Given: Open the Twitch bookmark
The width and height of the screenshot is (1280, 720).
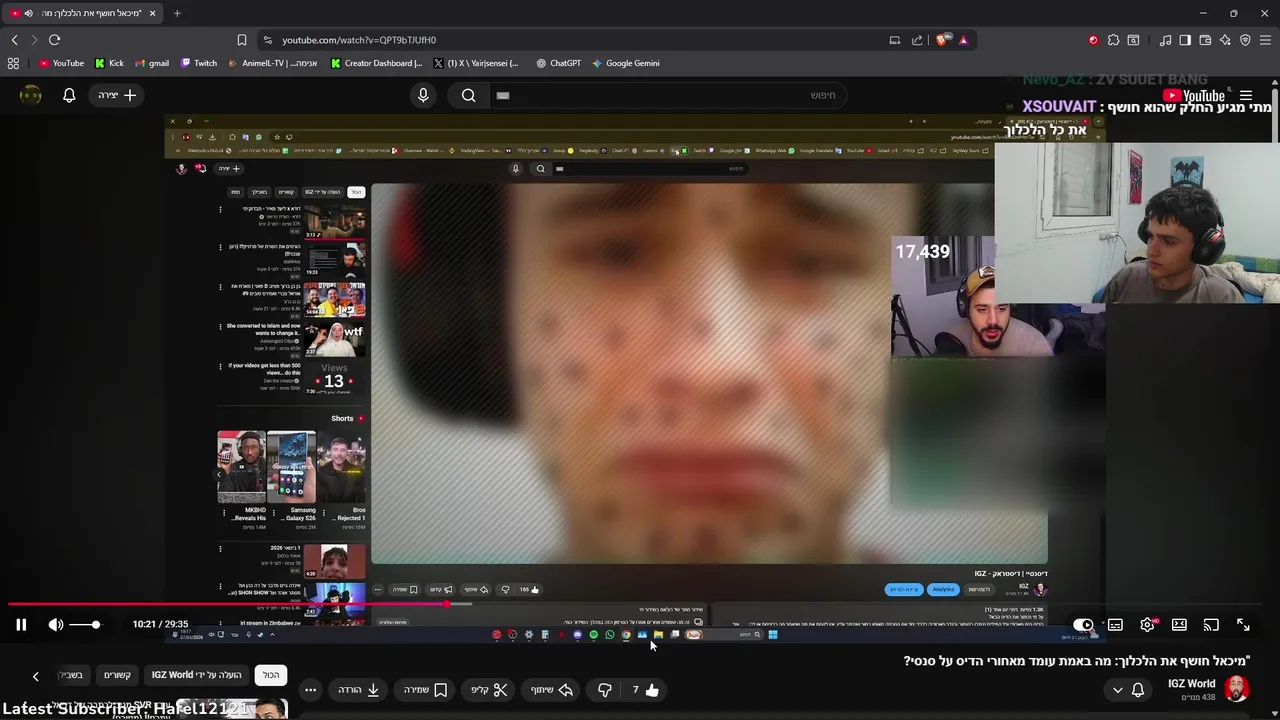Looking at the screenshot, I should (x=199, y=63).
